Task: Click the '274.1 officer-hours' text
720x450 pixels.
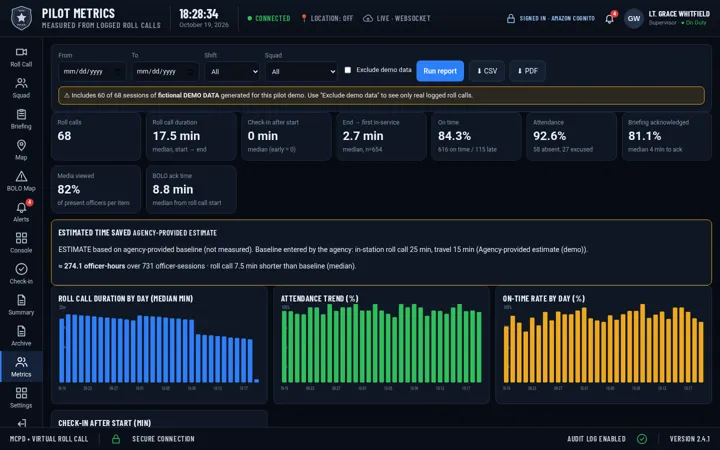Action: [x=94, y=266]
